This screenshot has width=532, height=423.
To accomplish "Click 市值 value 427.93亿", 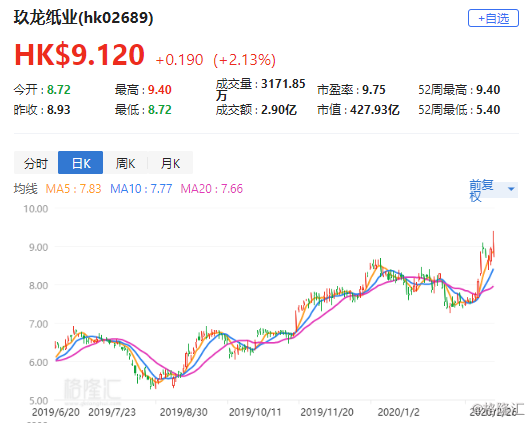I will tap(375, 110).
